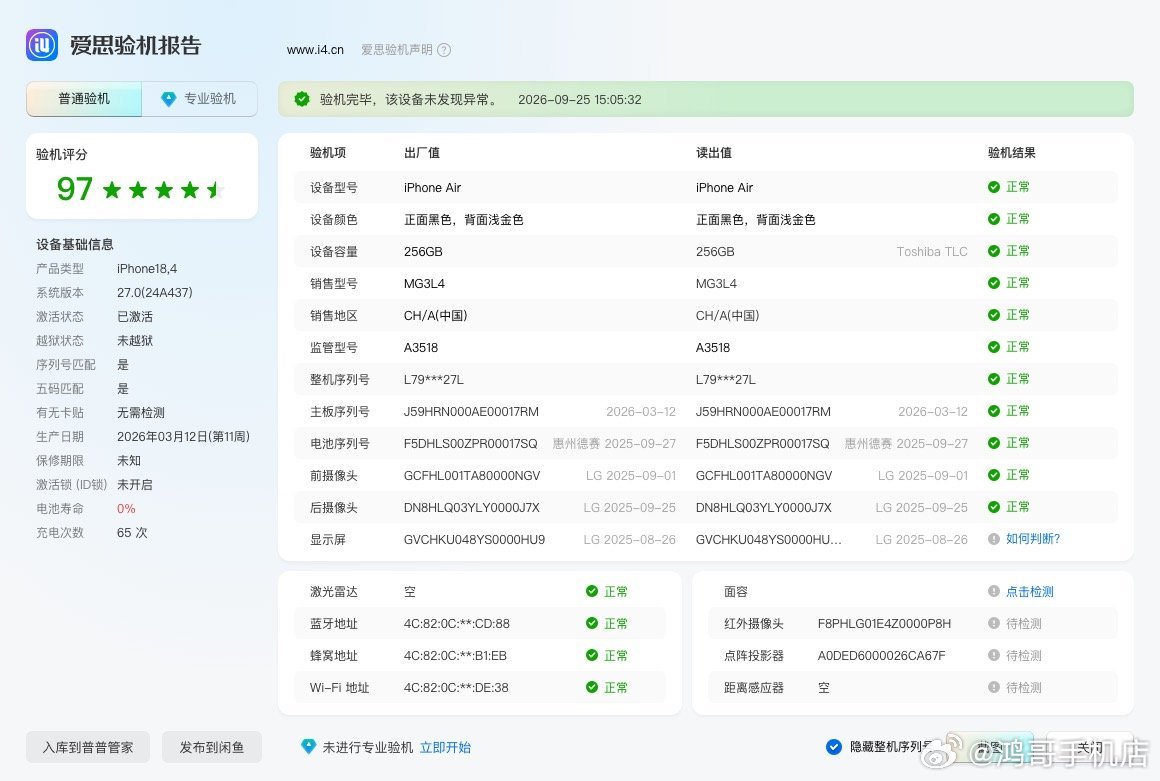Click the five-star rating beside score 97
The height and width of the screenshot is (781, 1160).
tap(163, 190)
